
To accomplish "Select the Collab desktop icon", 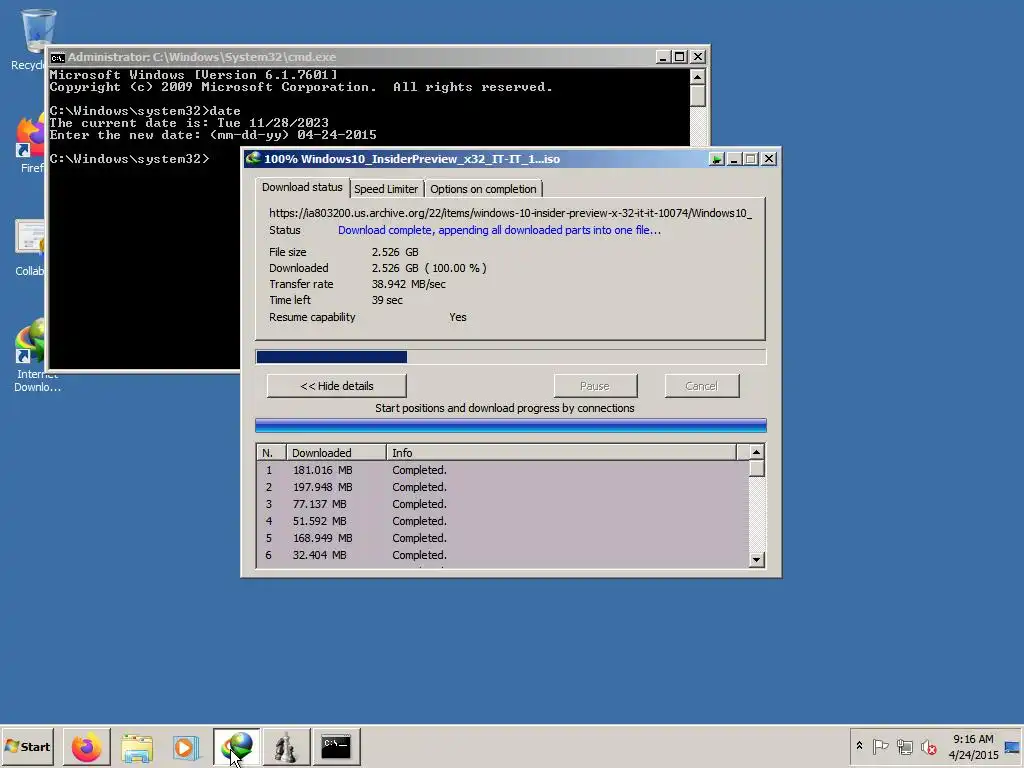I will (30, 248).
